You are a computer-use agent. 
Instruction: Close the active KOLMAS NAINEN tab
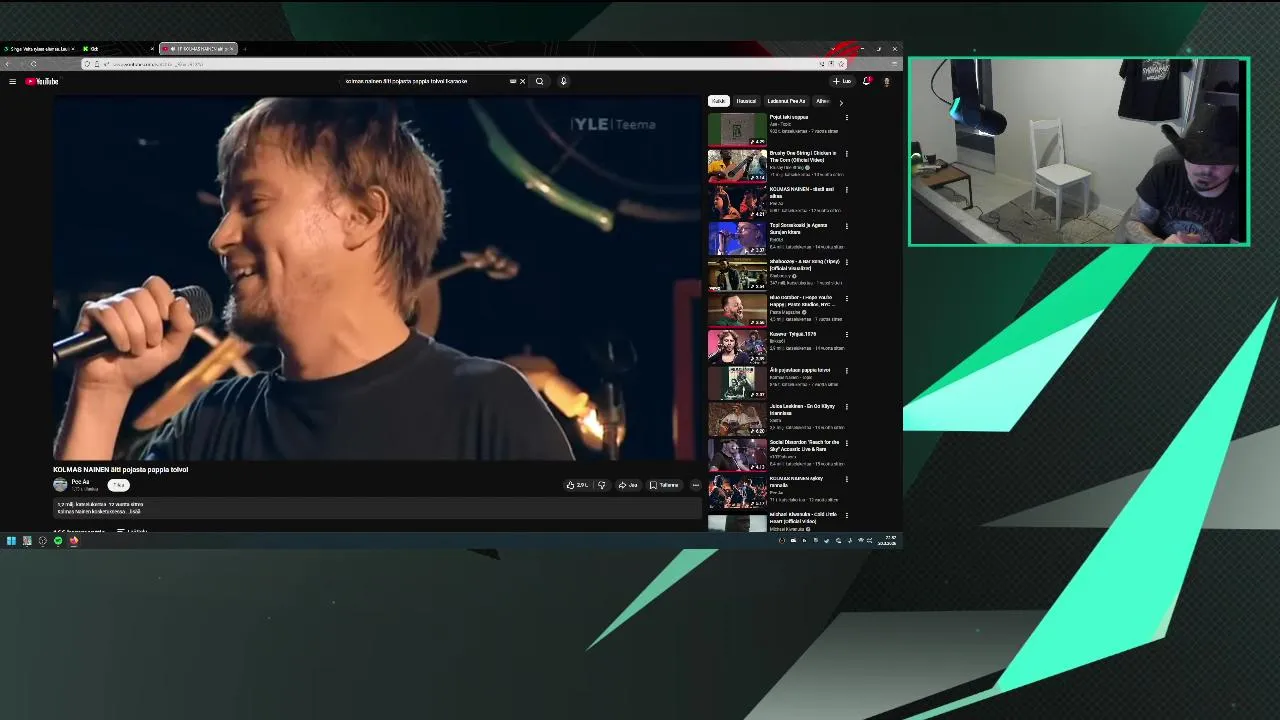(231, 49)
